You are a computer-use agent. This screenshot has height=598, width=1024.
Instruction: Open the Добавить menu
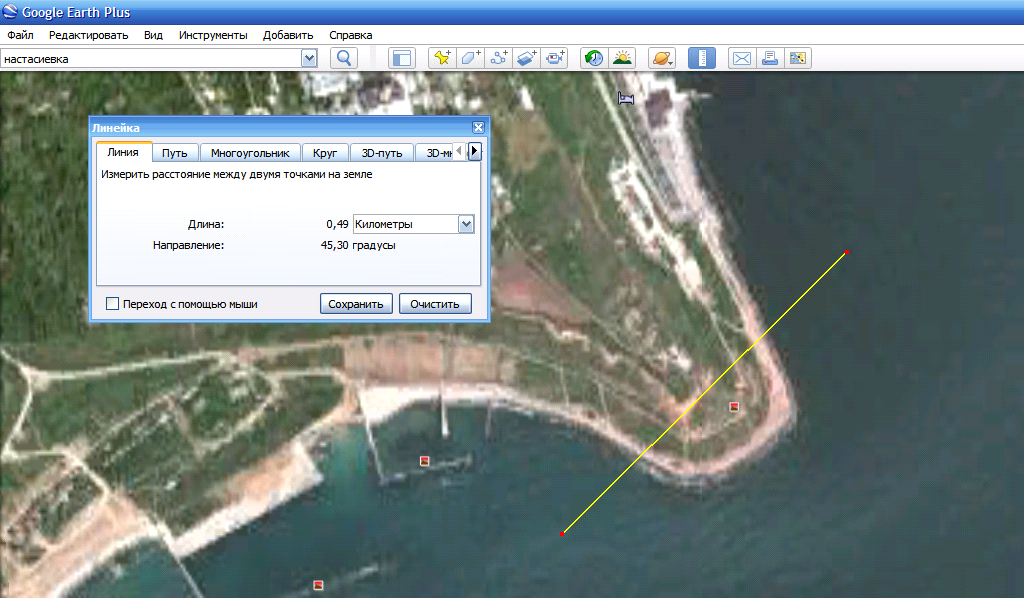(288, 35)
